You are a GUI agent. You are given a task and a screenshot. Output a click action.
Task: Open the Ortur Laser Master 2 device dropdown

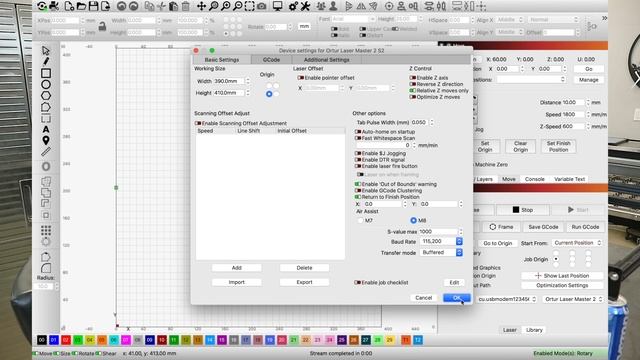pyautogui.click(x=573, y=299)
